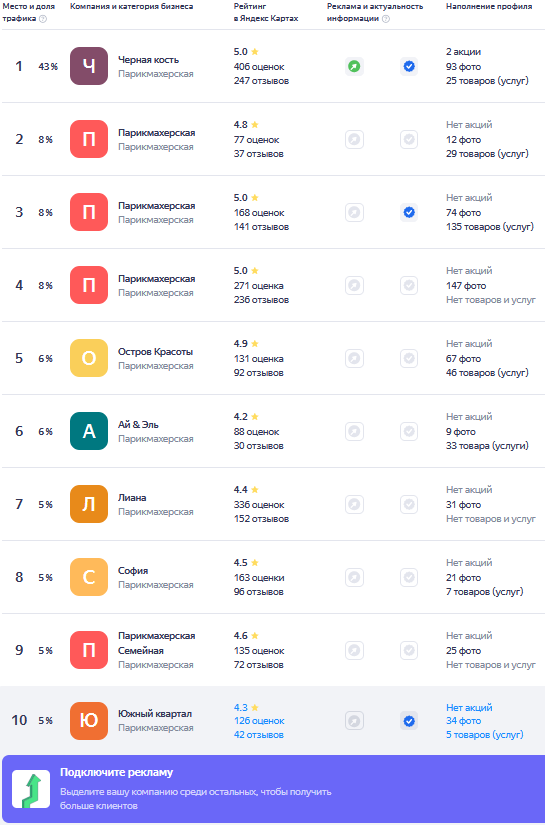Click blue verified badge for Южный квартал

coord(409,721)
